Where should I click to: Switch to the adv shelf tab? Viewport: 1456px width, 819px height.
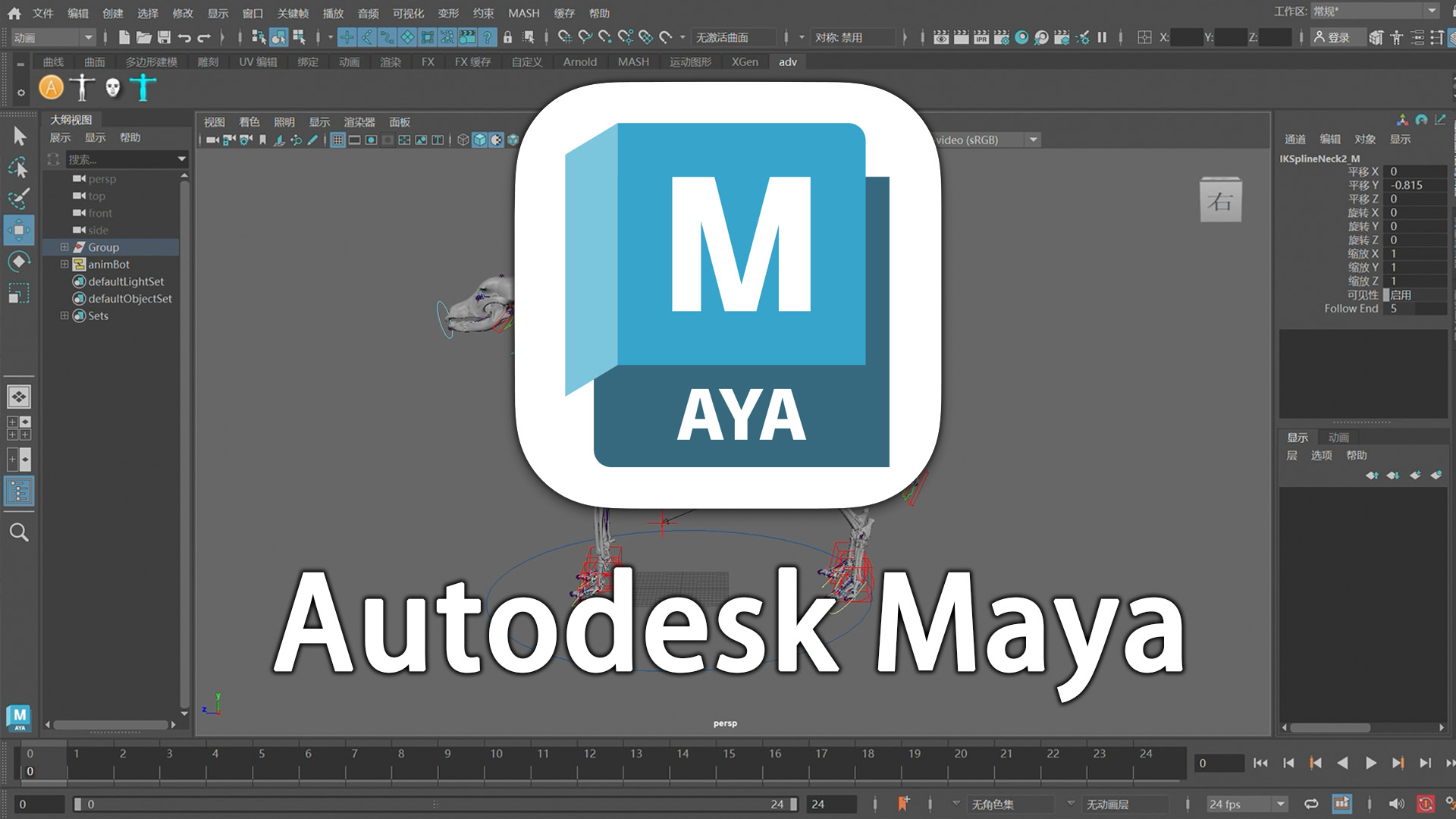(788, 61)
